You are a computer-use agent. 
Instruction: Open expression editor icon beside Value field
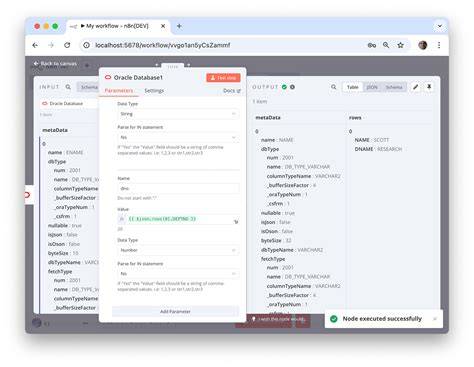(x=236, y=222)
